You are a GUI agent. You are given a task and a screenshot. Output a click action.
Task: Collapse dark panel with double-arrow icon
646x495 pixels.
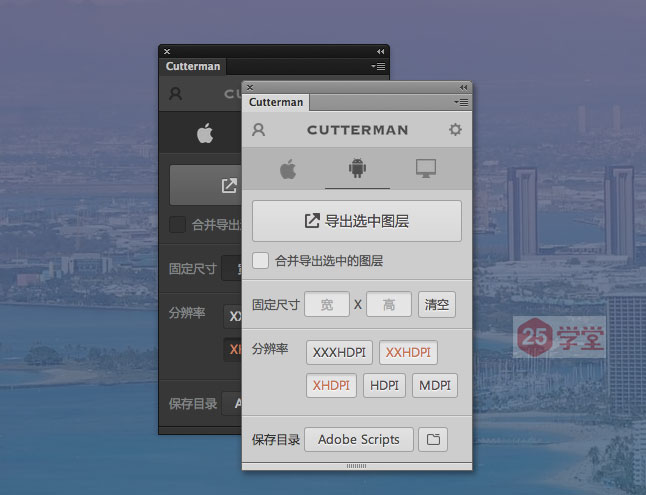[381, 52]
